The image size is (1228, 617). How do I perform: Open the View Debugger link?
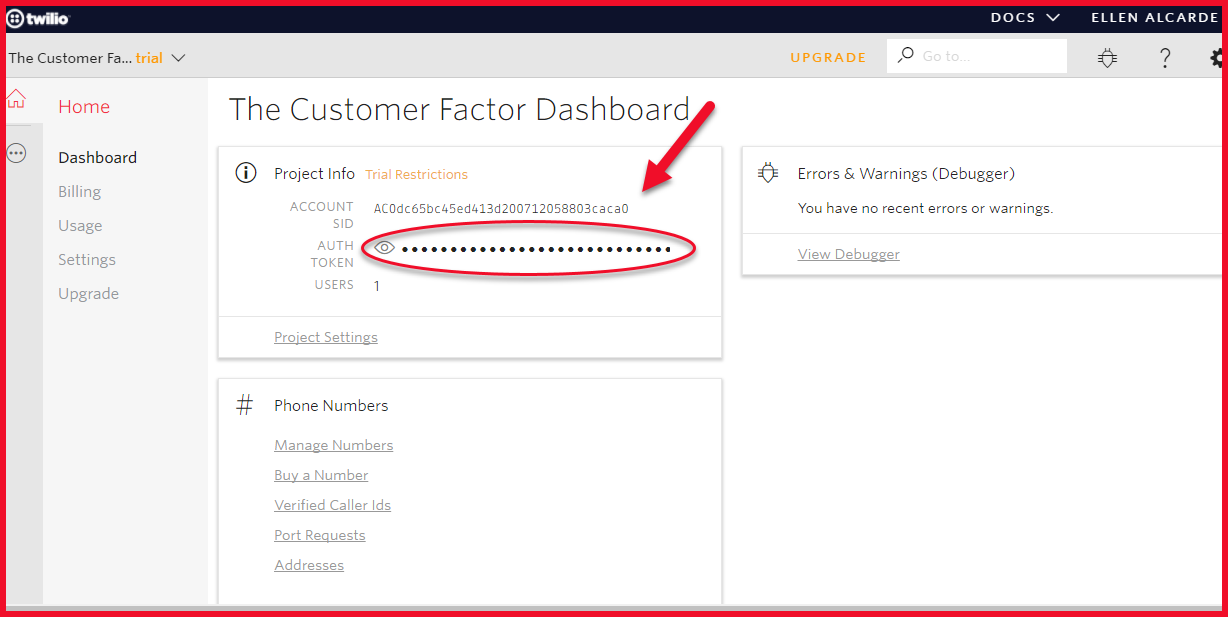click(849, 254)
